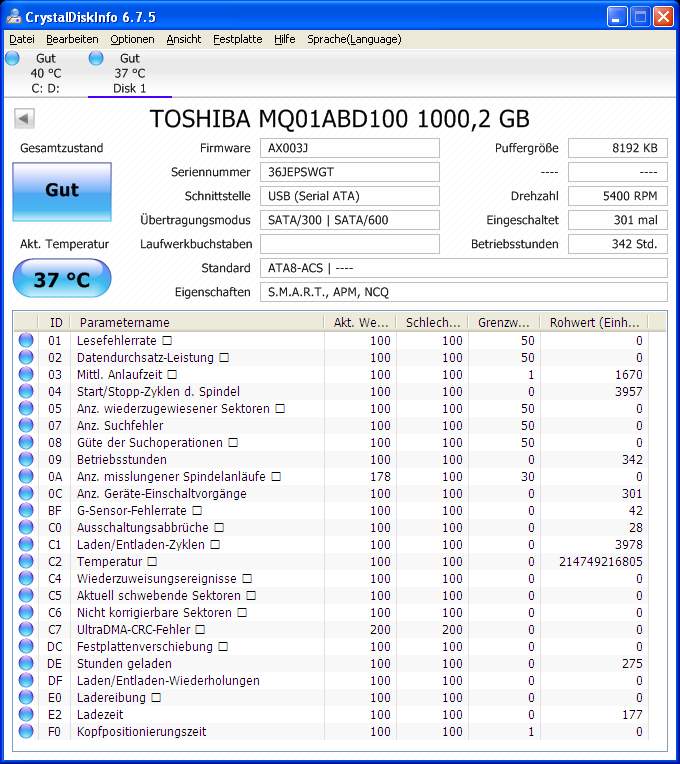Click the Drehzahl value 5400 RPM
The image size is (680, 764).
pyautogui.click(x=618, y=196)
